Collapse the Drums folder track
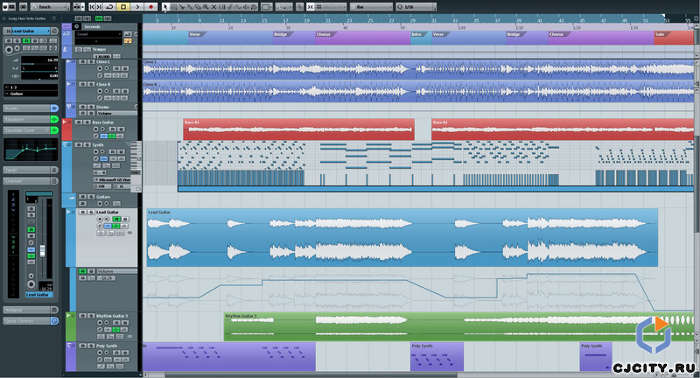 (70, 107)
